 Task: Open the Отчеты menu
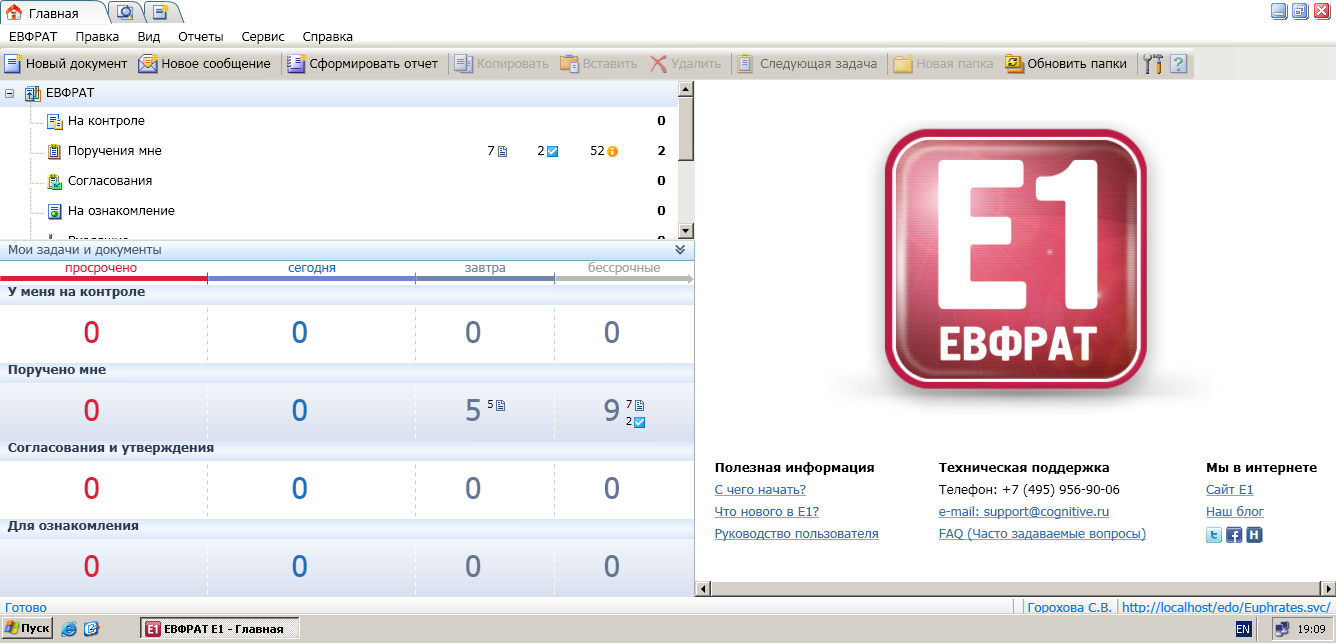[201, 36]
